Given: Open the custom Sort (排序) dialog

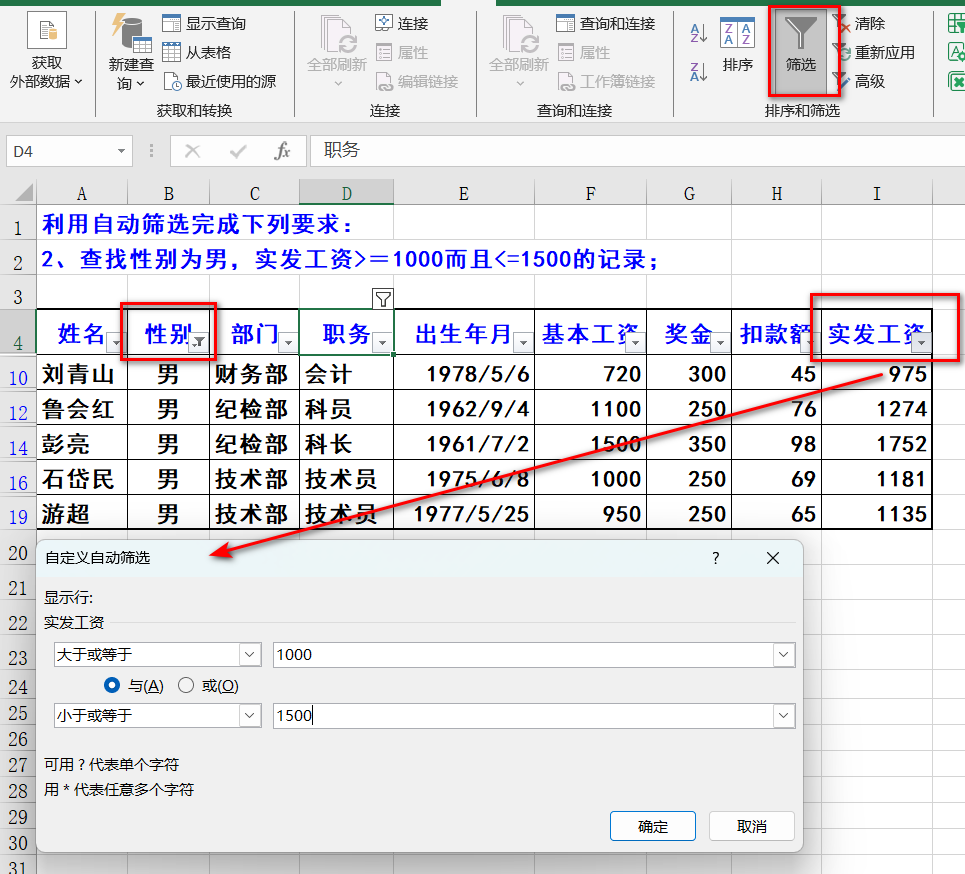Looking at the screenshot, I should click(737, 45).
